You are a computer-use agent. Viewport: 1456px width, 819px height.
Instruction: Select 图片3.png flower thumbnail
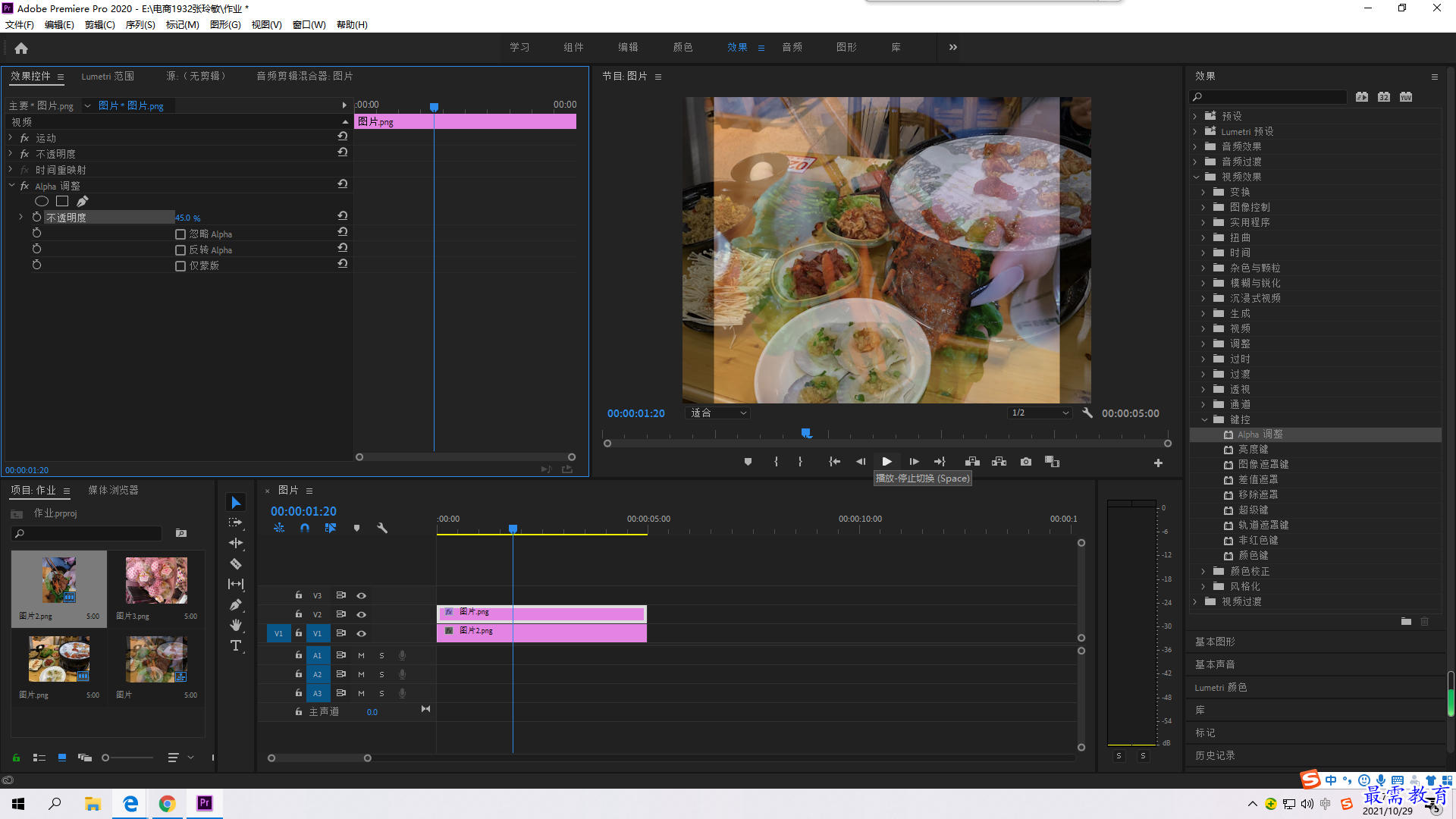[156, 581]
